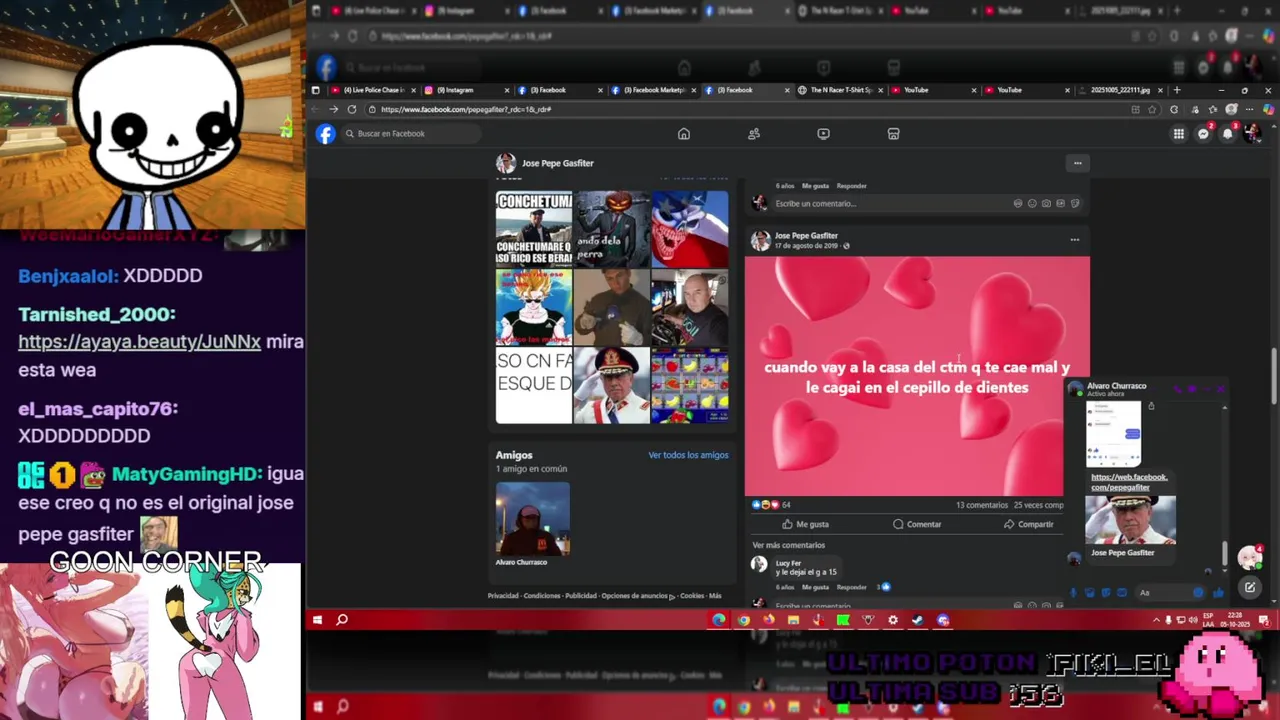The height and width of the screenshot is (720, 1280).
Task: Open Ver todos los amigos
Action: (x=688, y=455)
